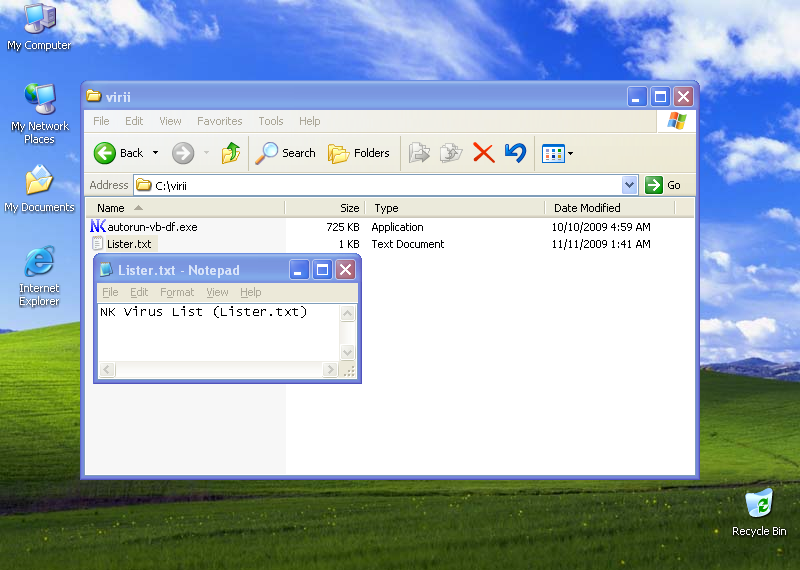Open the Back button history dropdown
The height and width of the screenshot is (570, 800).
click(x=155, y=153)
